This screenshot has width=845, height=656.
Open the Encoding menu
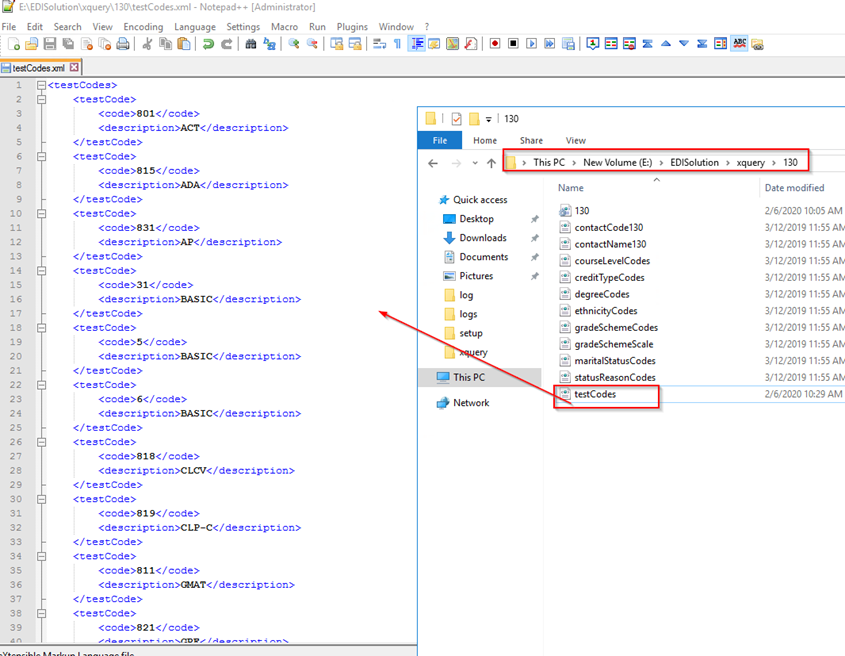coord(143,26)
